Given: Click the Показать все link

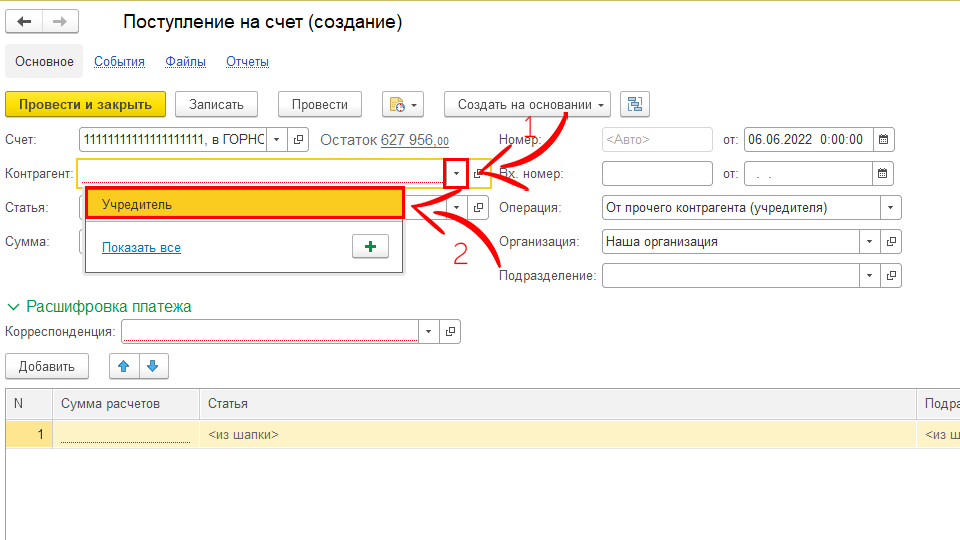Looking at the screenshot, I should pos(141,247).
